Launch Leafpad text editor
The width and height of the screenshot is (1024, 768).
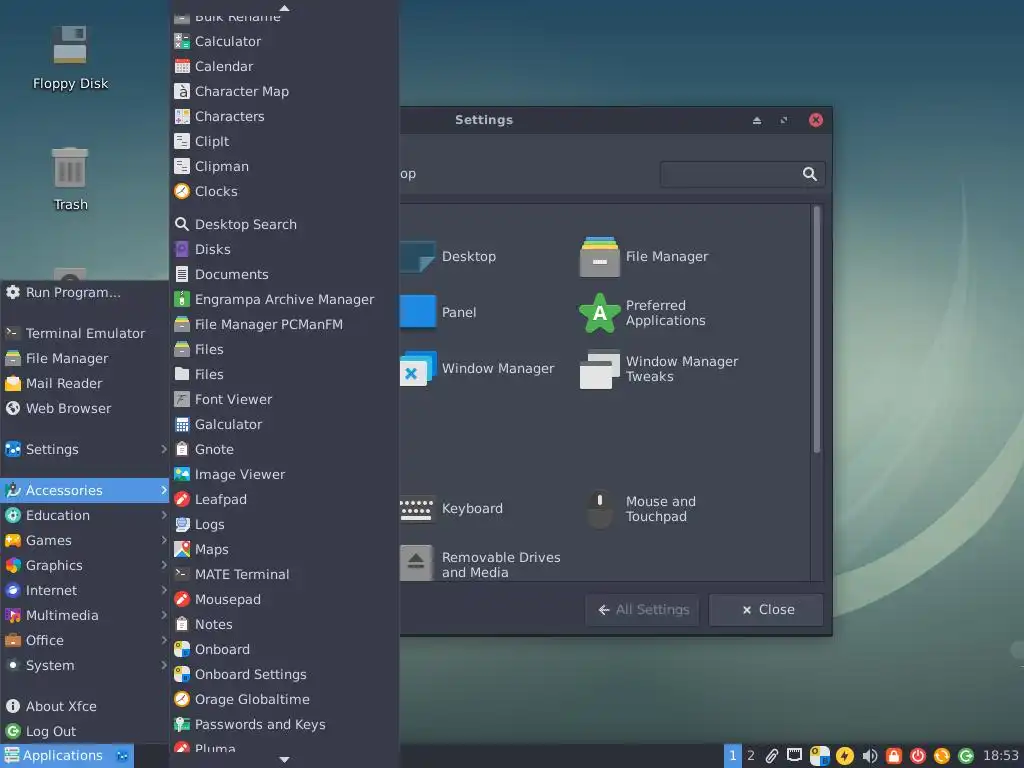tap(284, 500)
